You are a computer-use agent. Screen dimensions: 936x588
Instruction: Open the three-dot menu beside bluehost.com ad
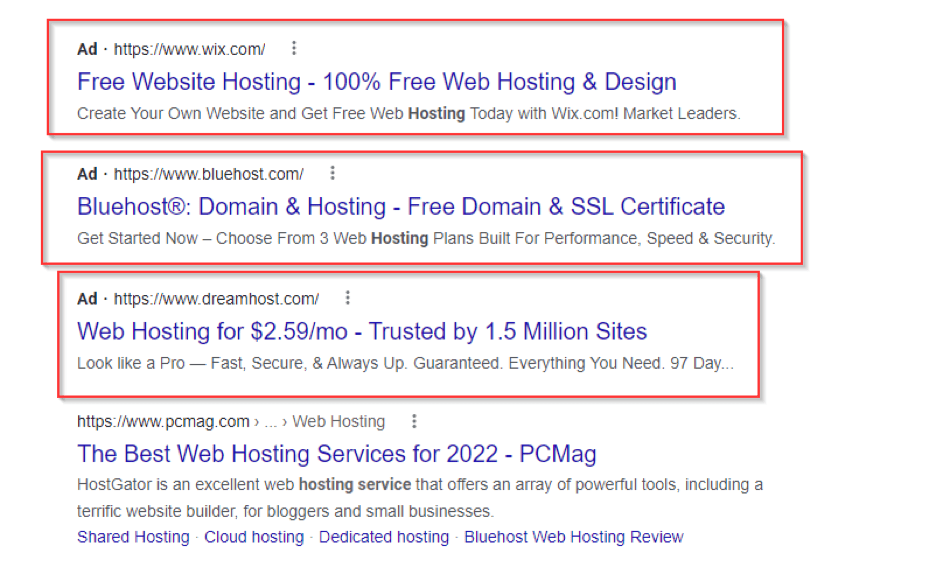tap(332, 173)
